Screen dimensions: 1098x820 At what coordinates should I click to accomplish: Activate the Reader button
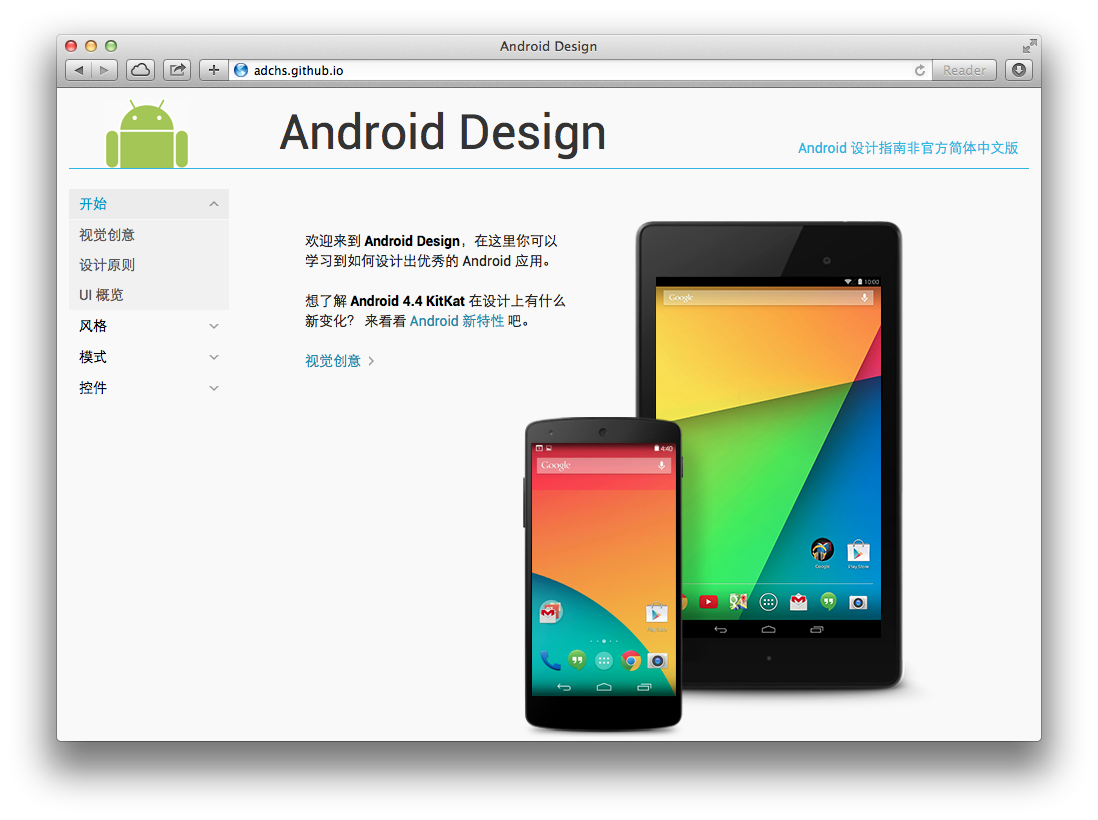point(964,70)
